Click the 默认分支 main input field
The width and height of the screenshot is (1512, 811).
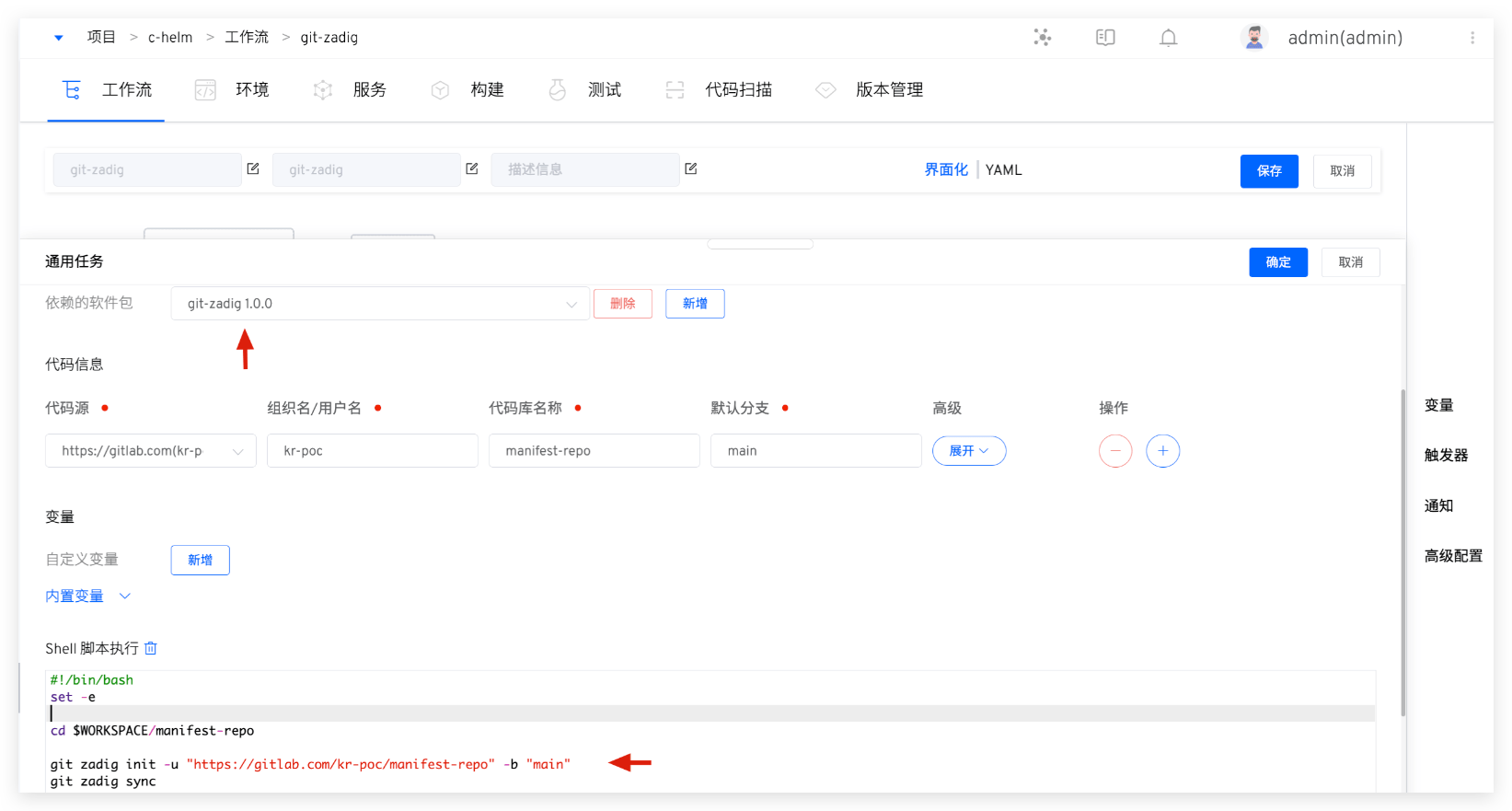point(815,451)
